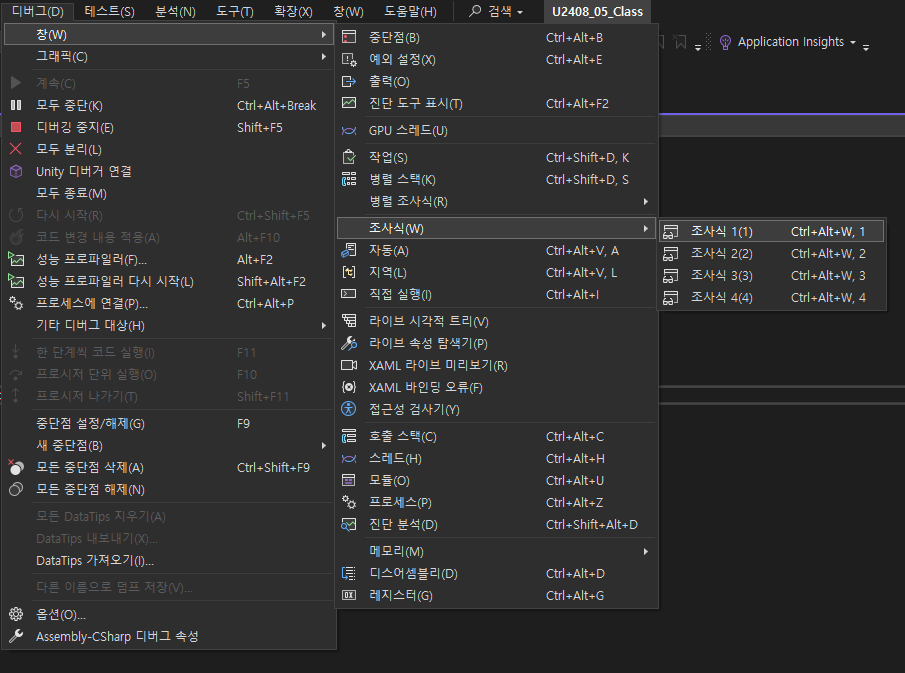This screenshot has width=905, height=673.
Task: Click the 디스어셈블리(D) icon
Action: point(349,574)
